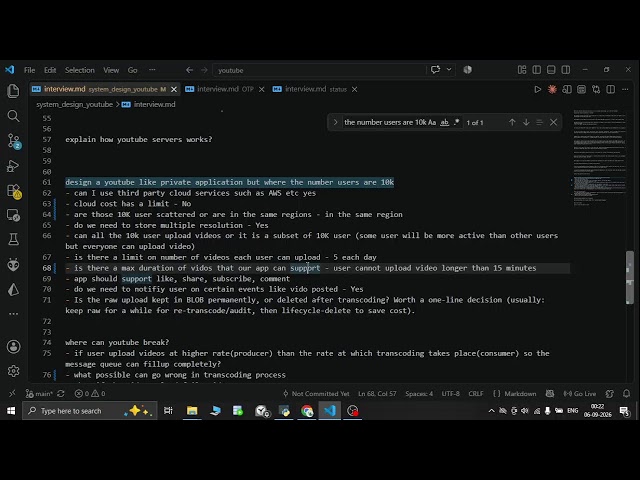This screenshot has height=480, width=640.
Task: Click the youtube command center search box
Action: click(x=318, y=70)
